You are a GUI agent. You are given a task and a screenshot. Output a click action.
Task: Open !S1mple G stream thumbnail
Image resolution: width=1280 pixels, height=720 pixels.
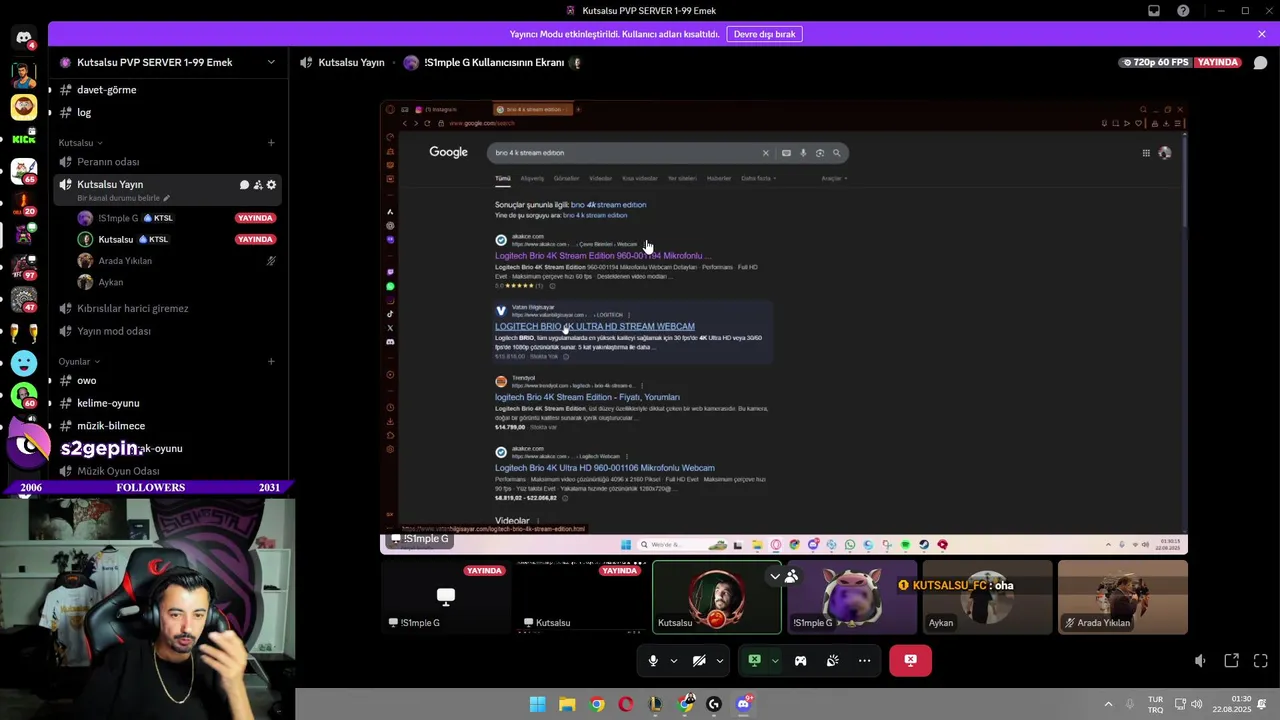(445, 597)
